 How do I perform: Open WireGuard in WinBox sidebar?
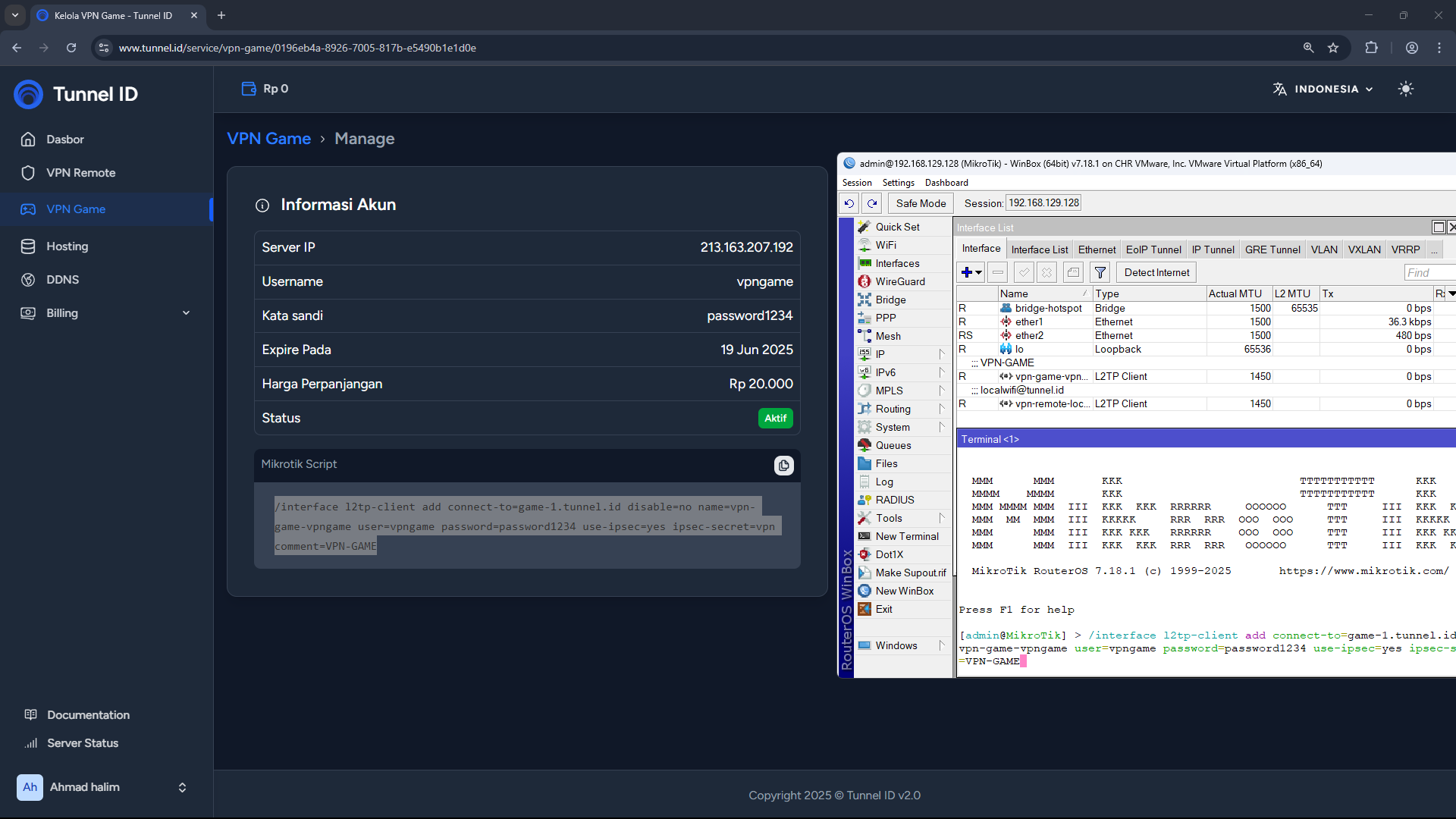899,281
